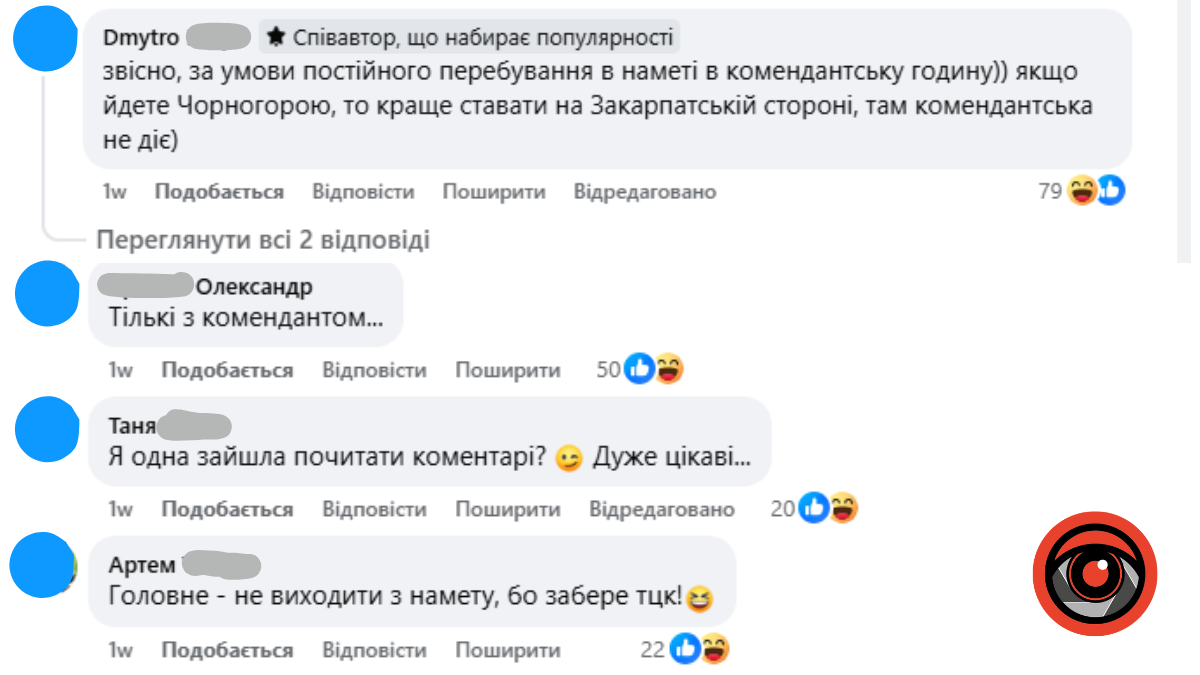The width and height of the screenshot is (1200, 675).
Task: Like Олександр's comment "Тількі з комендантом"
Action: click(227, 370)
